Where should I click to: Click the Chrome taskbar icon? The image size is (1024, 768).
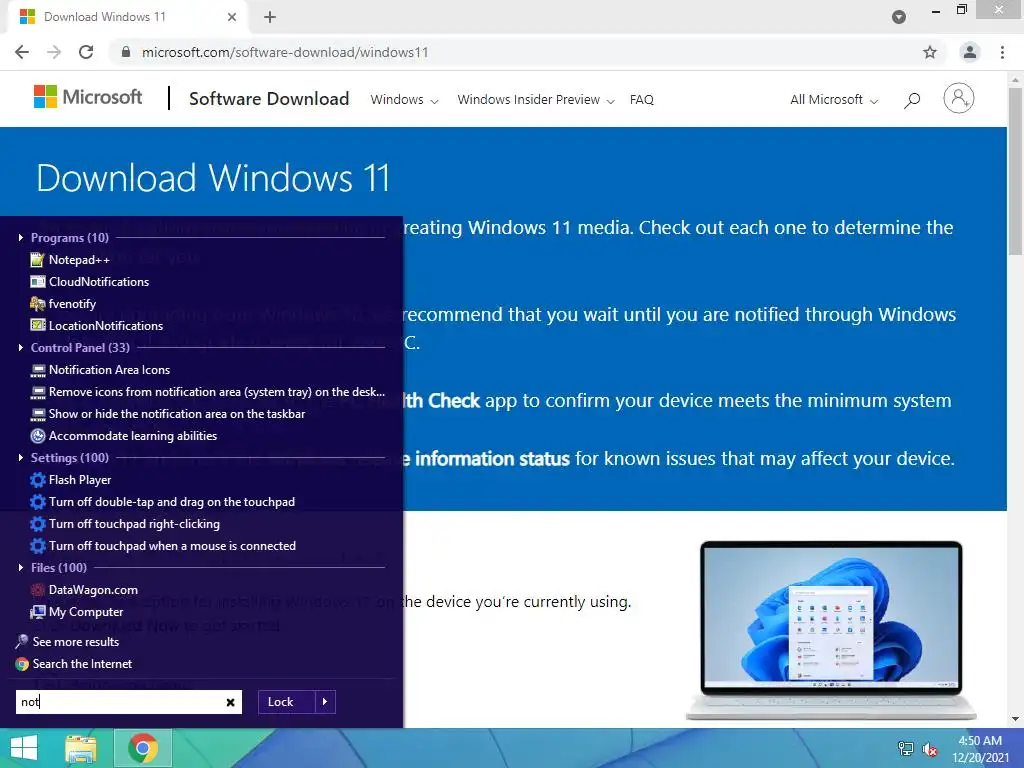143,748
